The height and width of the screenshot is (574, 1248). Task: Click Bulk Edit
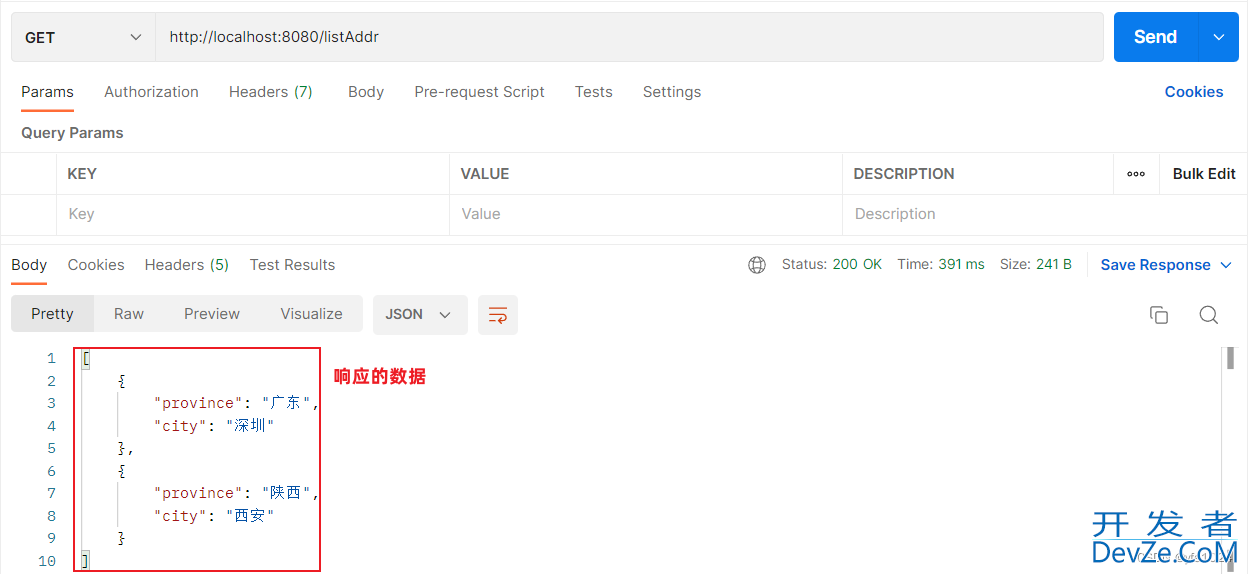pyautogui.click(x=1204, y=174)
